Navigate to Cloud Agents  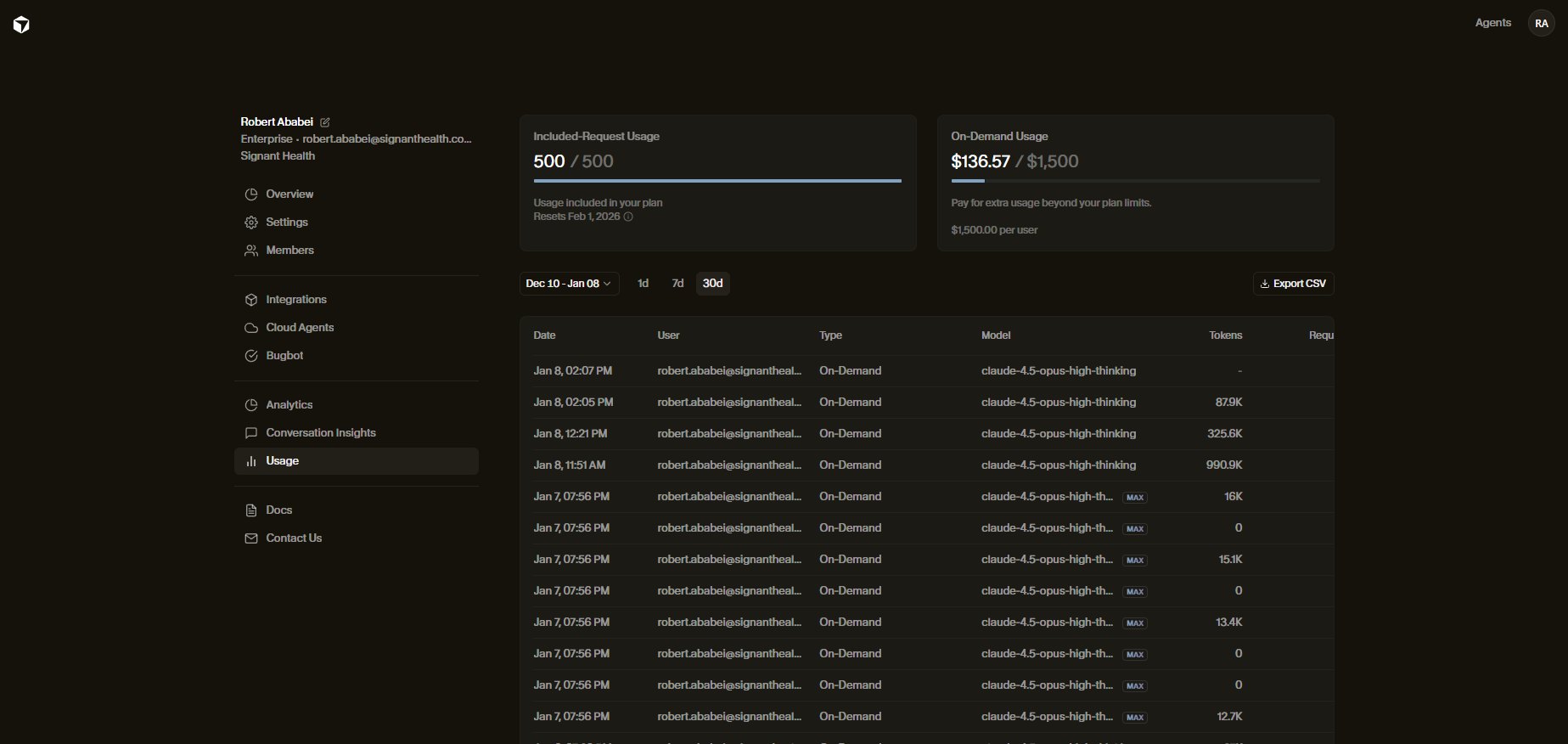(x=300, y=328)
